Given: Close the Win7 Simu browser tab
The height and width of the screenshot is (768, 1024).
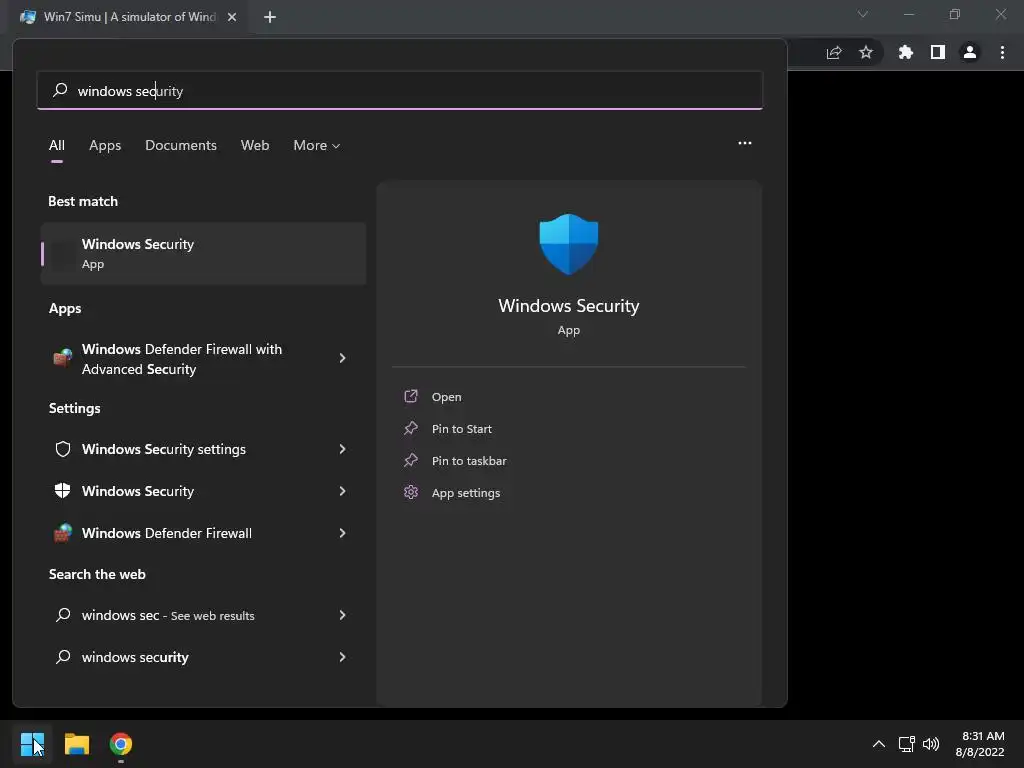Looking at the screenshot, I should tap(232, 17).
